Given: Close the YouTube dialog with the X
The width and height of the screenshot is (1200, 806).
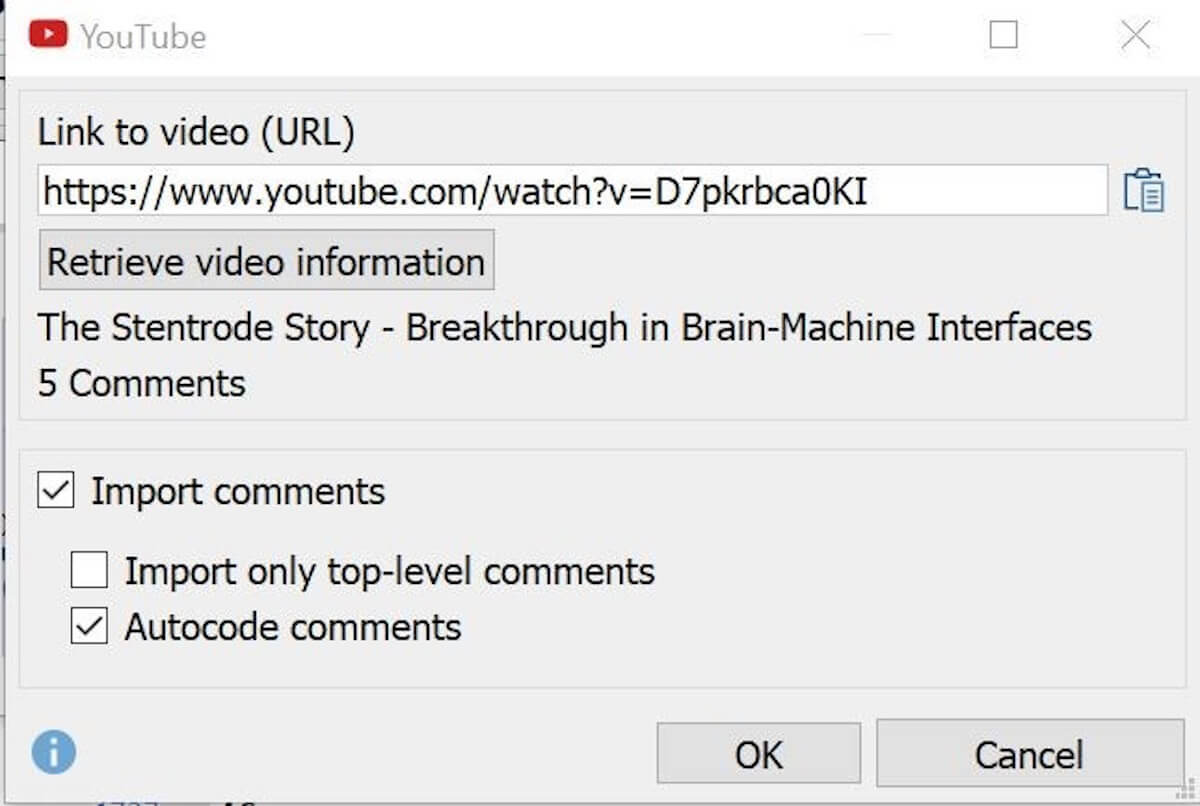Looking at the screenshot, I should coord(1135,35).
